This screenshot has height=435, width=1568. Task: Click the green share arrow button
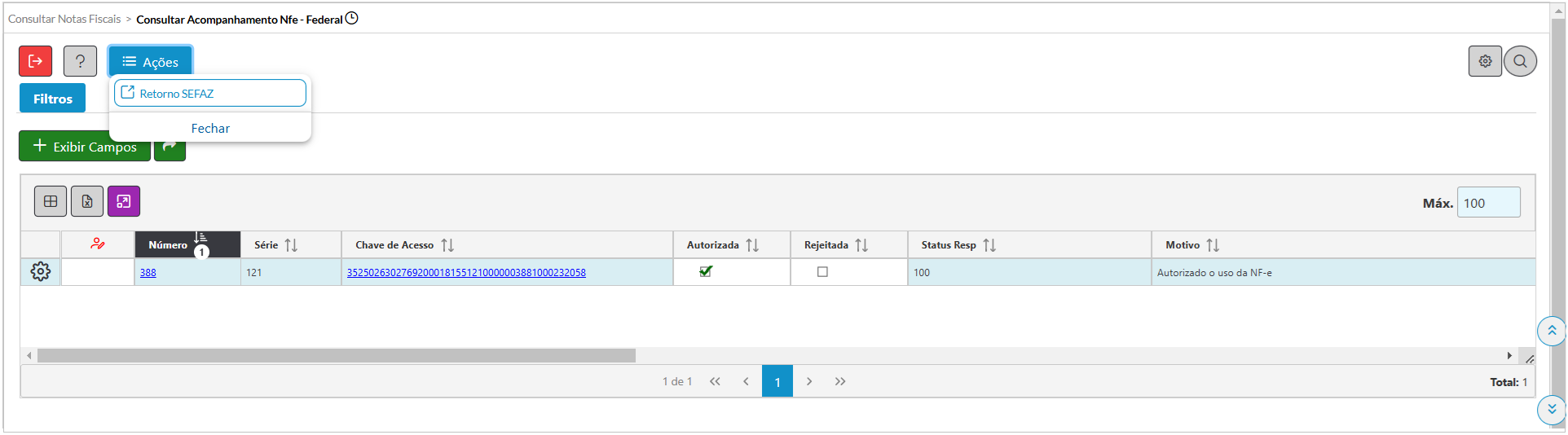(x=170, y=147)
